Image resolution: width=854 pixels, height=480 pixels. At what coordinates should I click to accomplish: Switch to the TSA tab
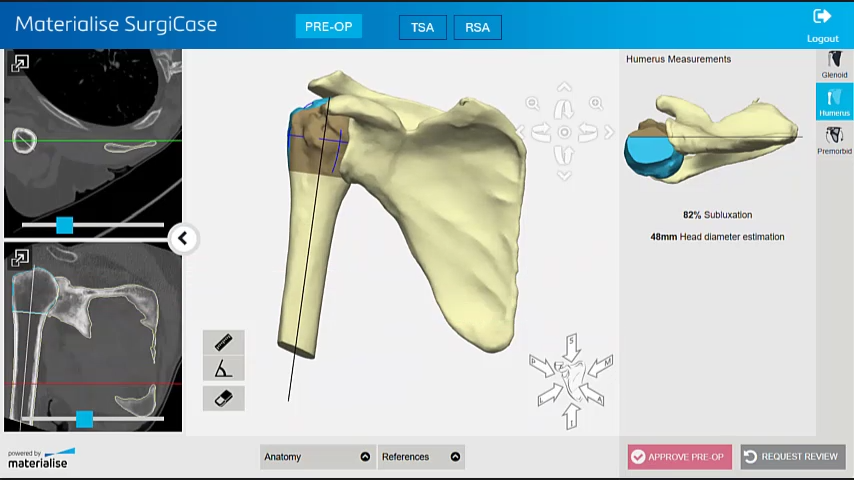click(422, 27)
